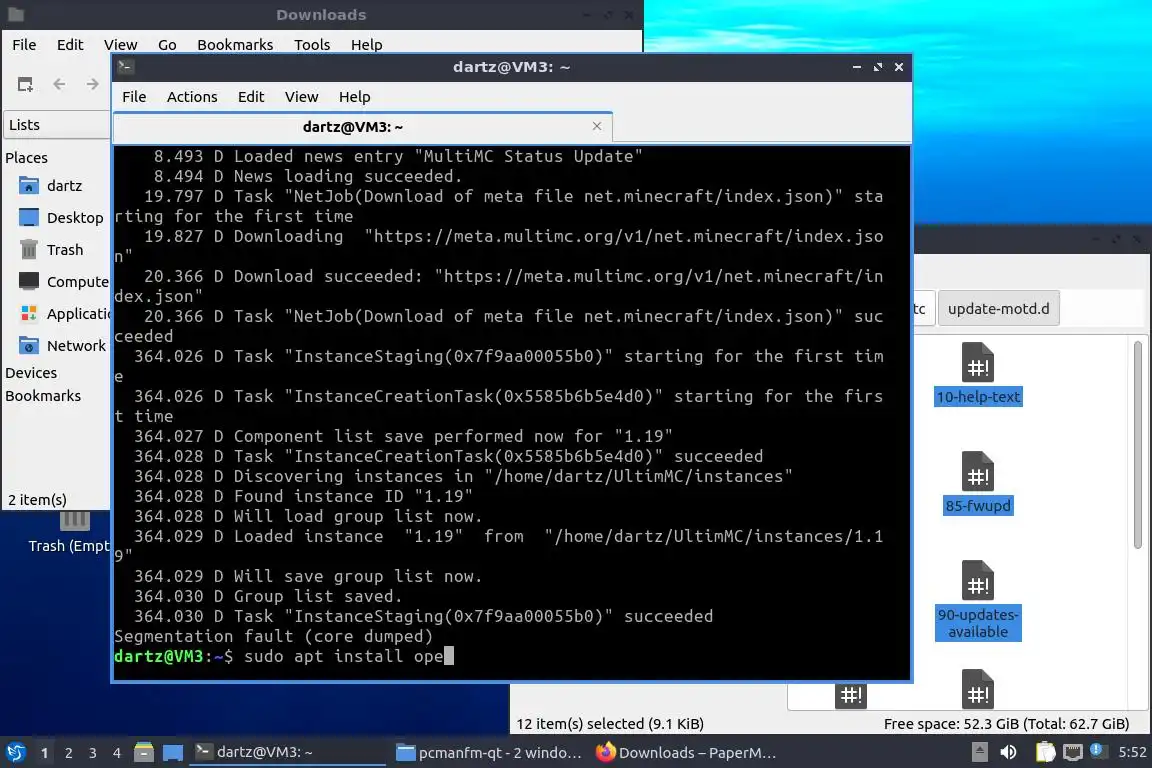Open the Lists dropdown in the side pane
This screenshot has width=1152, height=768.
(57, 125)
